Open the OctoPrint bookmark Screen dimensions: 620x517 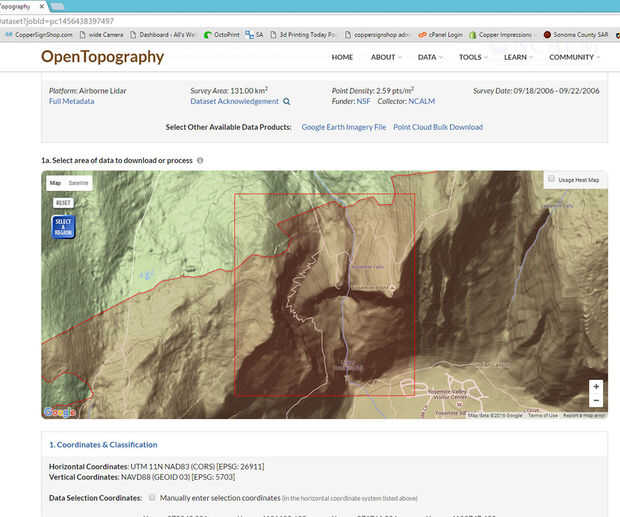[222, 35]
